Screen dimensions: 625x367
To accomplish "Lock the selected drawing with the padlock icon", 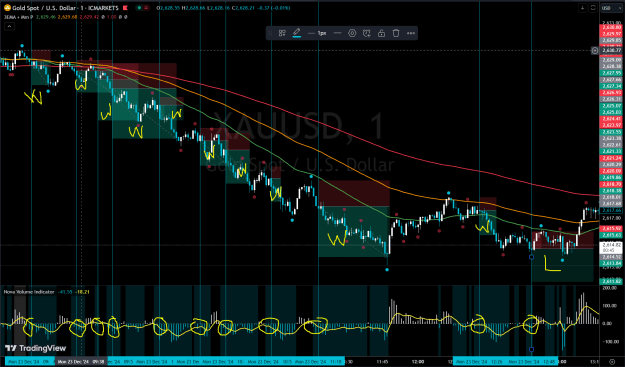I will (381, 33).
